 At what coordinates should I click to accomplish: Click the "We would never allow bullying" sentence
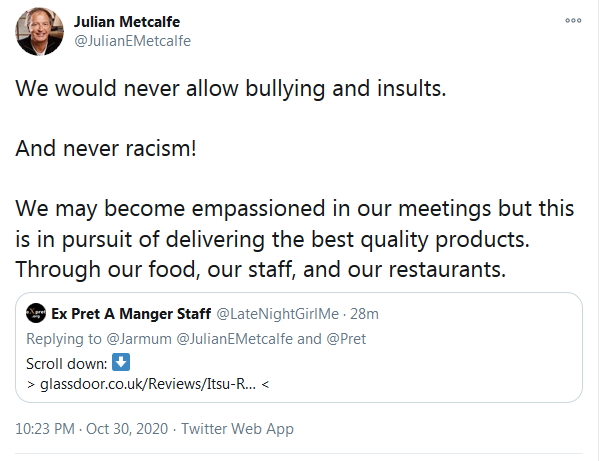click(229, 87)
